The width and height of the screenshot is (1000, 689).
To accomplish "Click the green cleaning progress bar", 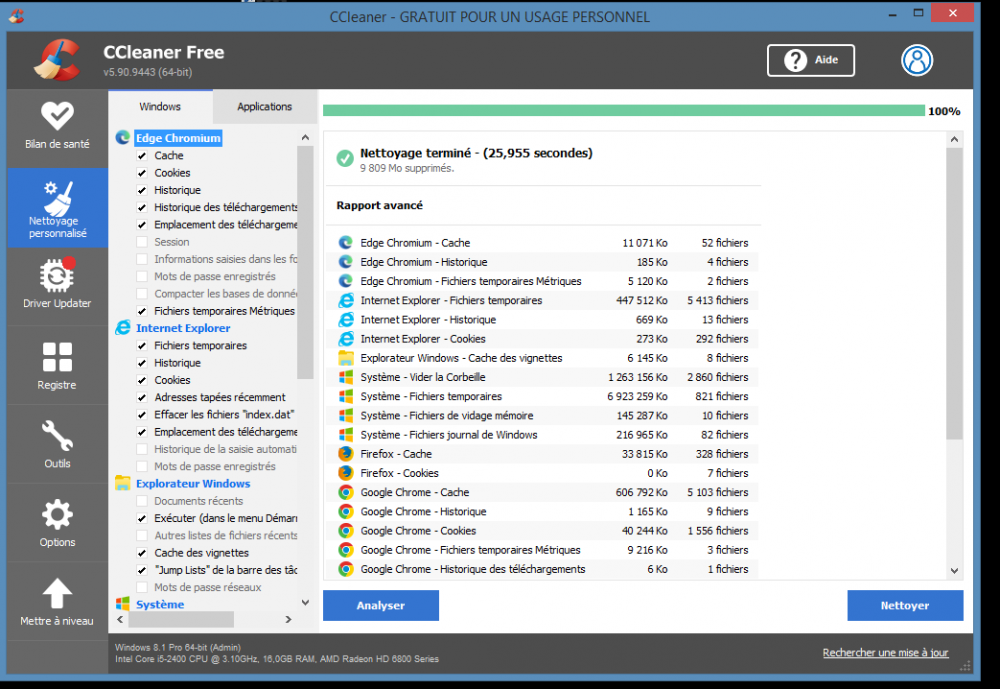I will tap(623, 111).
